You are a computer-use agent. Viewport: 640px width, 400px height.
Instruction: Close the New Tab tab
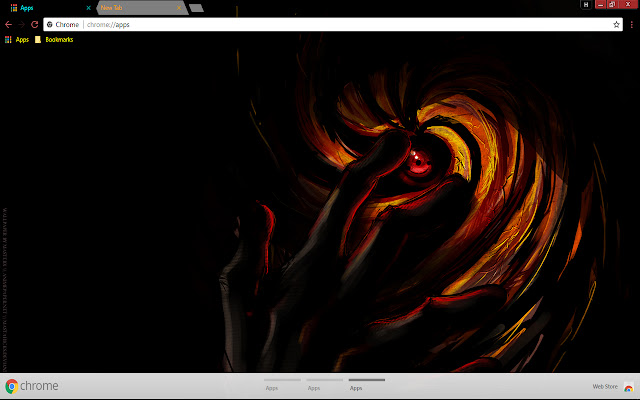(x=179, y=8)
